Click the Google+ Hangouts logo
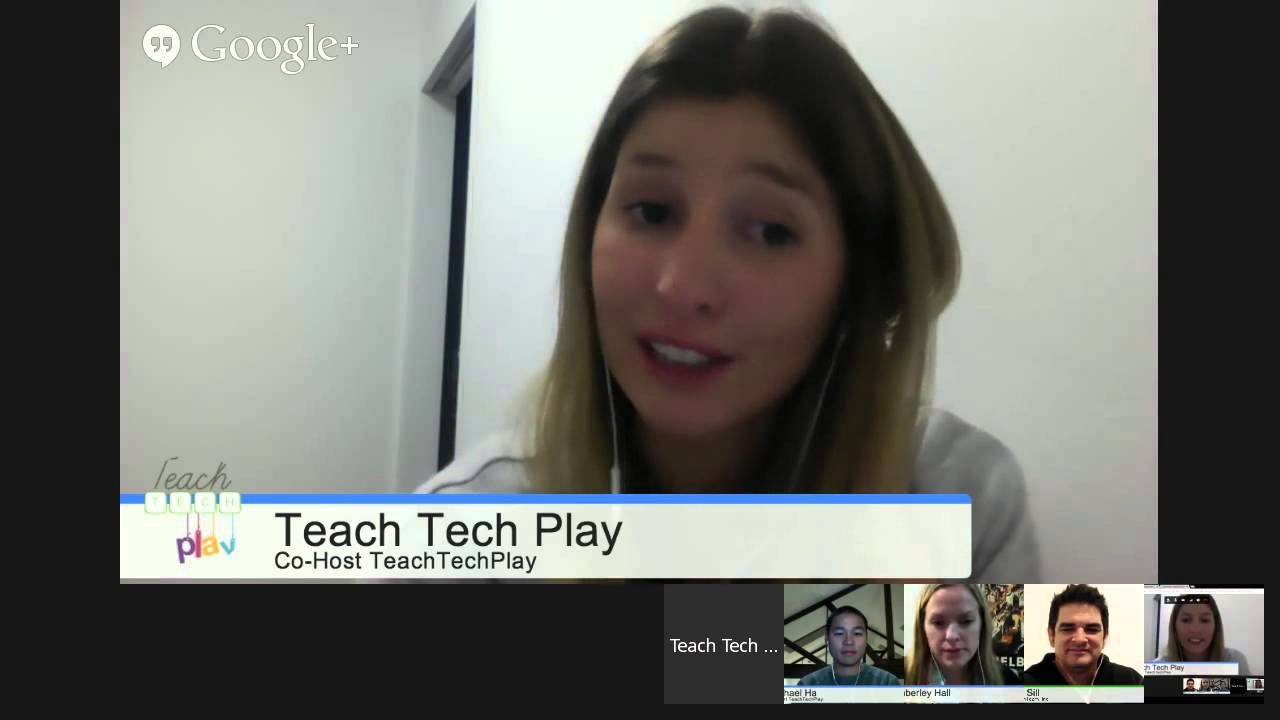 click(250, 47)
